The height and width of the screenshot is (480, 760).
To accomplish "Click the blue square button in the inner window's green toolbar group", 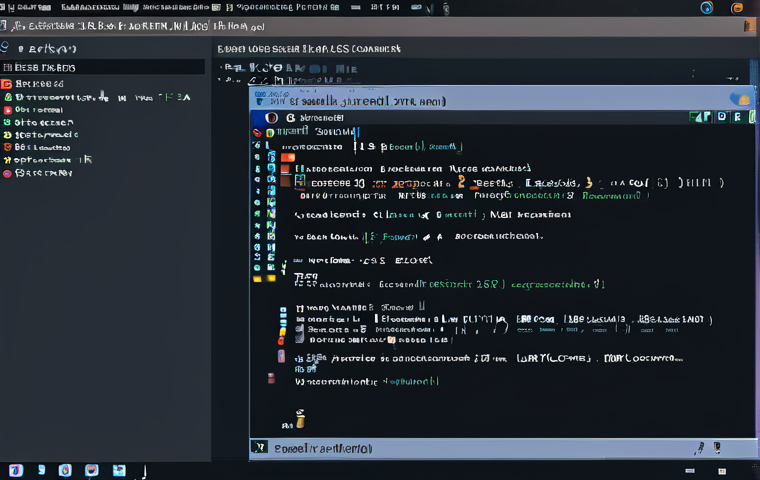I will pos(722,116).
